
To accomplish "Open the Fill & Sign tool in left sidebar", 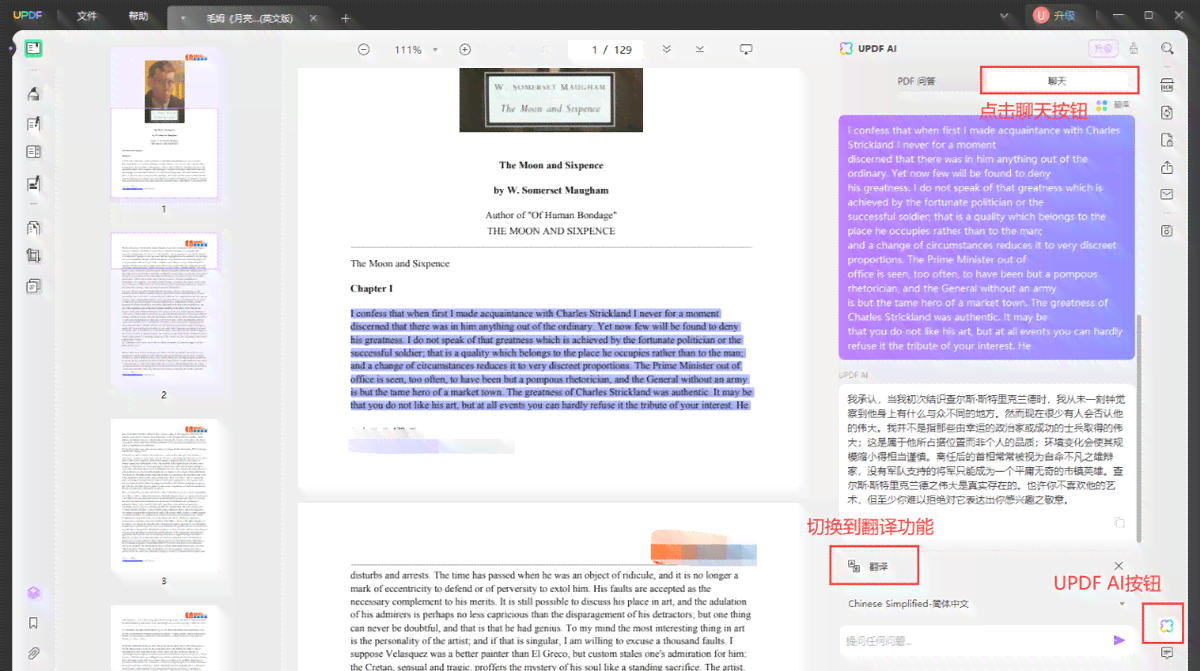I will pos(33,184).
